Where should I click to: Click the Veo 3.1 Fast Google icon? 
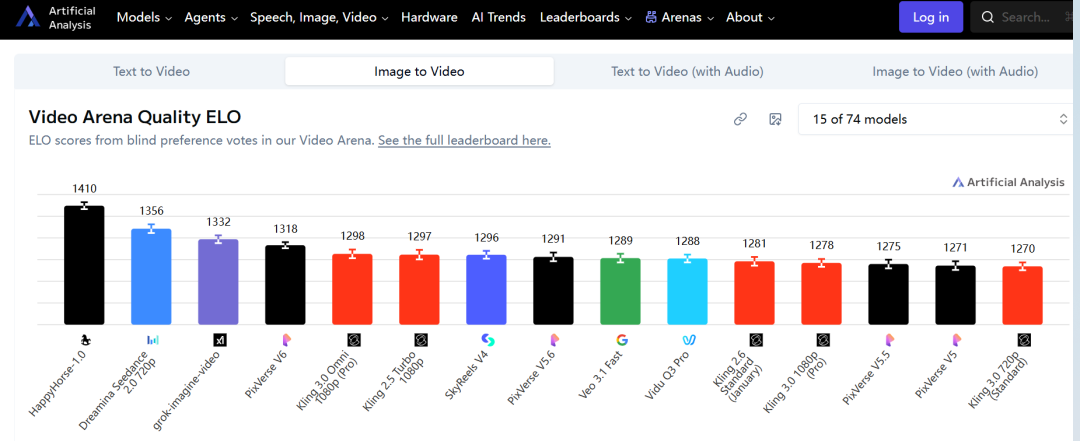[x=621, y=340]
